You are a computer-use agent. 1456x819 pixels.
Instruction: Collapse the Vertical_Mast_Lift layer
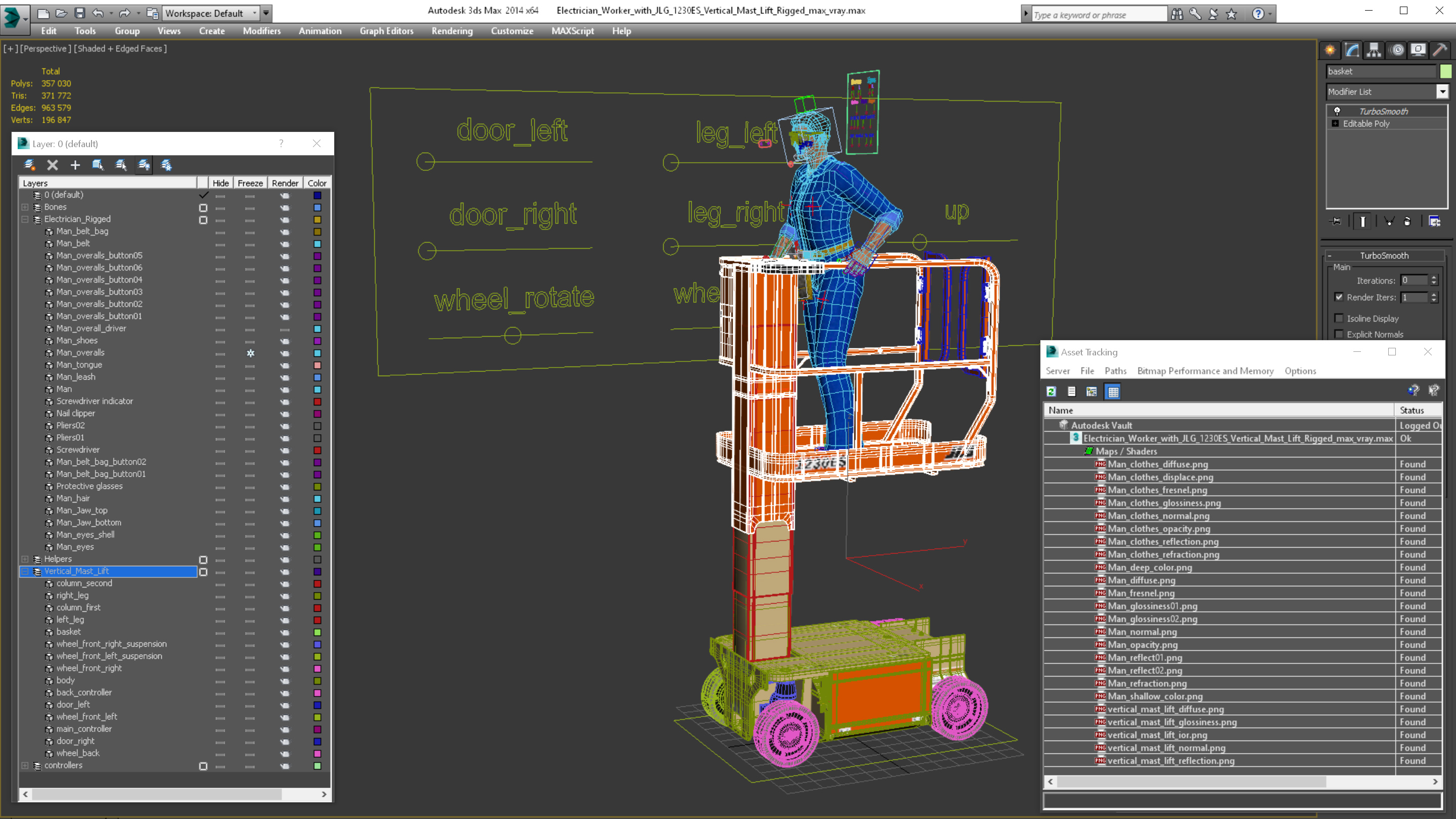coord(25,571)
